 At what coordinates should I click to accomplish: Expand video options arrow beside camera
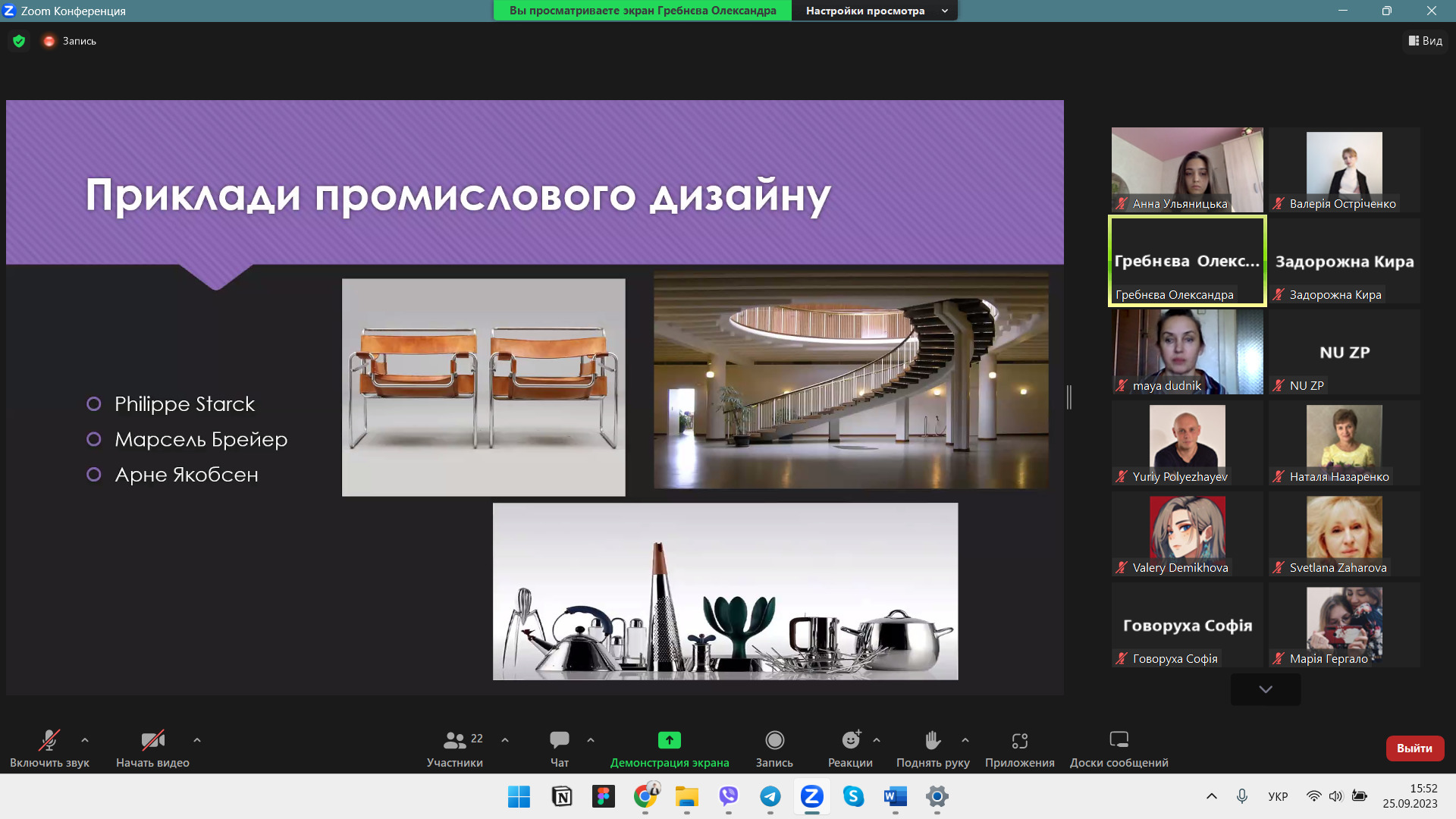(x=197, y=740)
